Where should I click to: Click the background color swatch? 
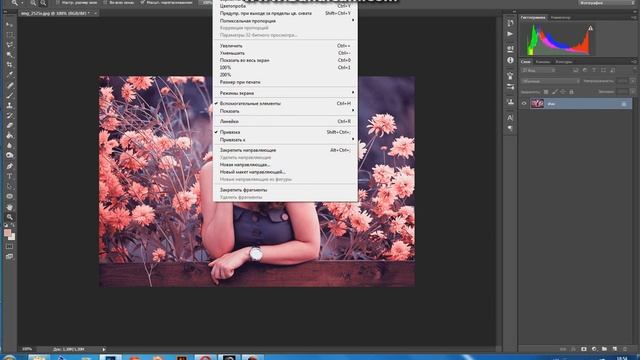12,237
